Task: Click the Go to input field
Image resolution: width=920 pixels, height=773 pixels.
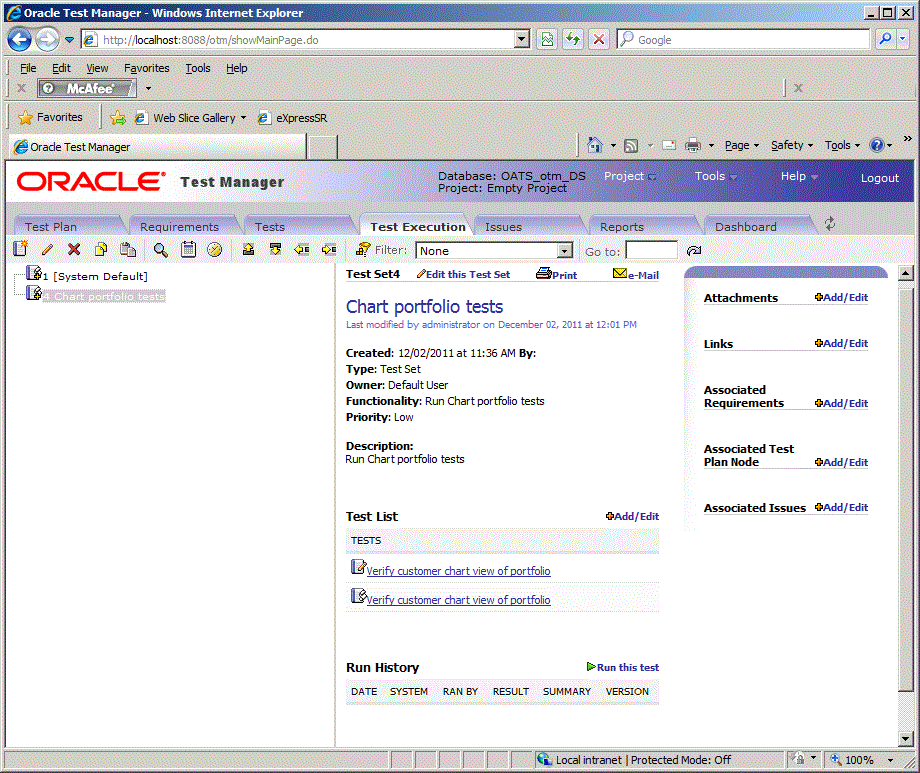Action: click(651, 251)
